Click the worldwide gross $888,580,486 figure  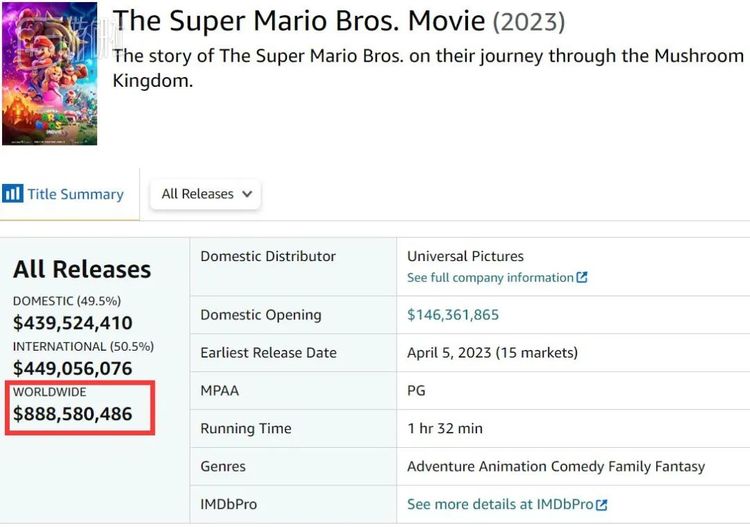72,414
